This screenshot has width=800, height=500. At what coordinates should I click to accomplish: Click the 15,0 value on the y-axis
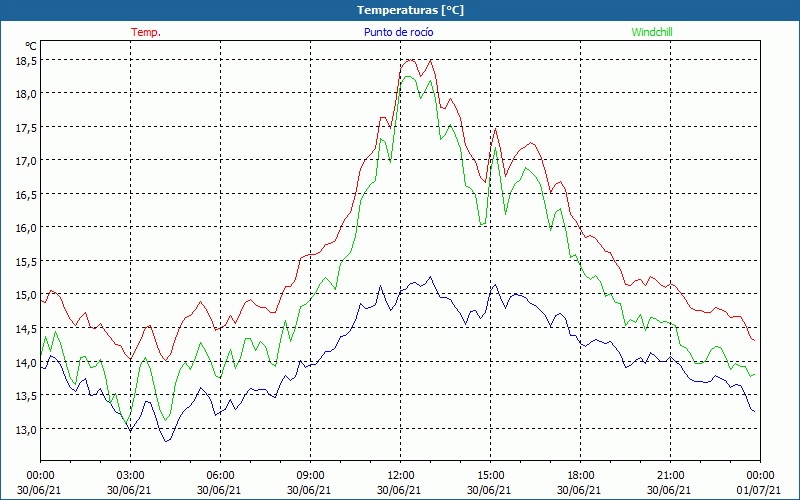26,295
